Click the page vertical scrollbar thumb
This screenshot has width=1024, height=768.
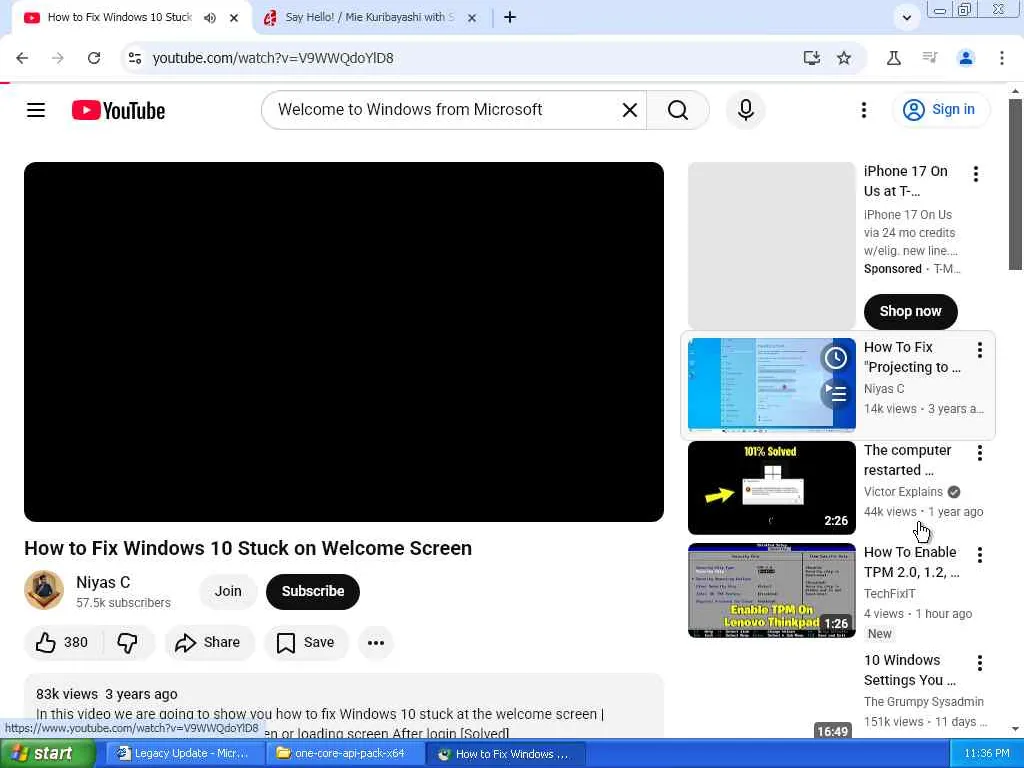pos(1016,184)
